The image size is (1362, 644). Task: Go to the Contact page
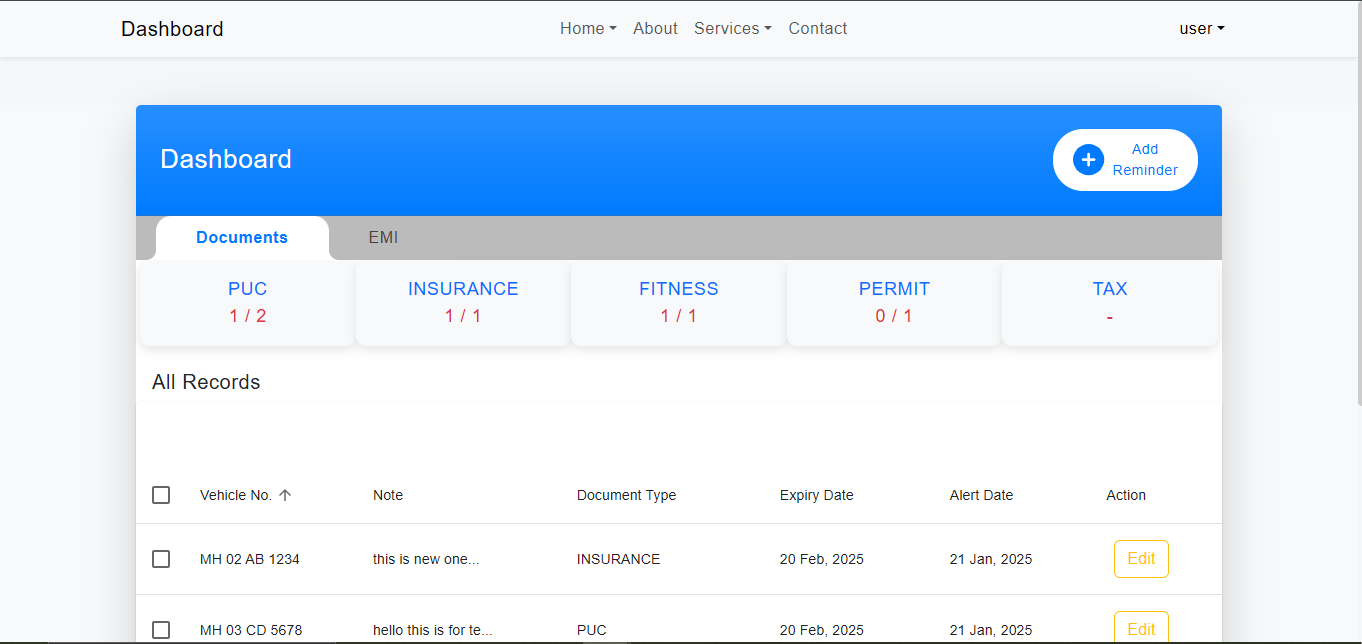pyautogui.click(x=817, y=29)
